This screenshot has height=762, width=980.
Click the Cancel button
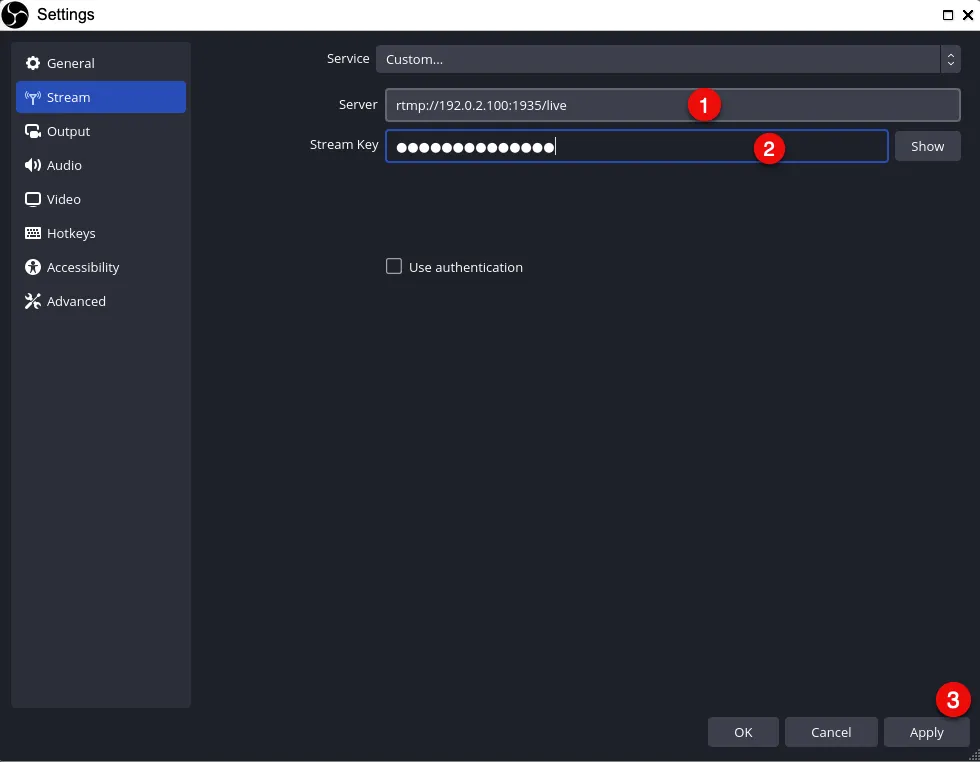click(x=831, y=732)
